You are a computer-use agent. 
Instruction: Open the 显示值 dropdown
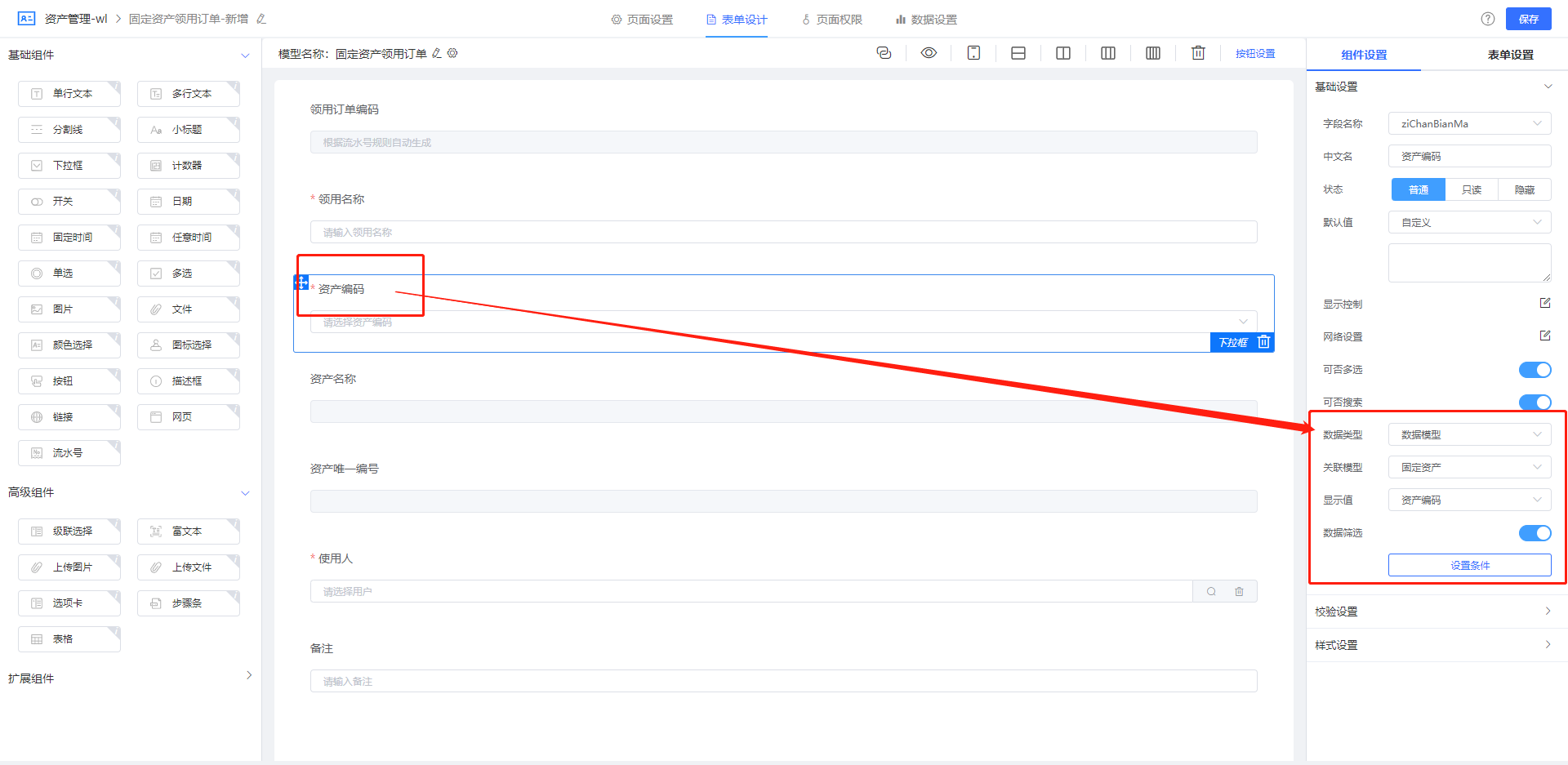pyautogui.click(x=1469, y=500)
